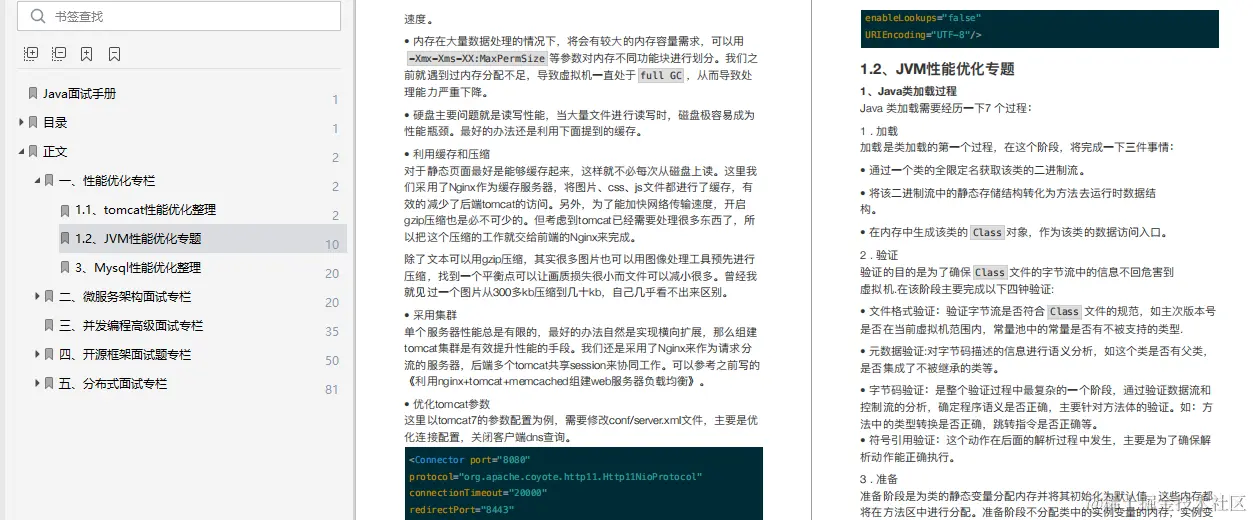1253x520 pixels.
Task: Click the subheading 1、Java类加载过程
Action: pyautogui.click(x=908, y=92)
